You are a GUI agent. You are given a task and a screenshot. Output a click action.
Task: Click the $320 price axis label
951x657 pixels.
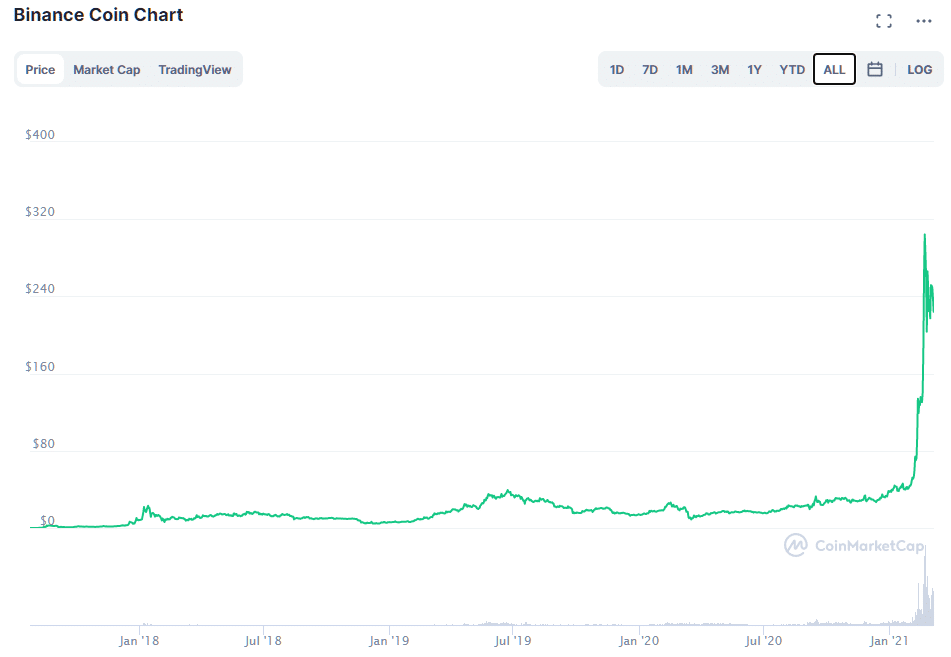coord(40,212)
